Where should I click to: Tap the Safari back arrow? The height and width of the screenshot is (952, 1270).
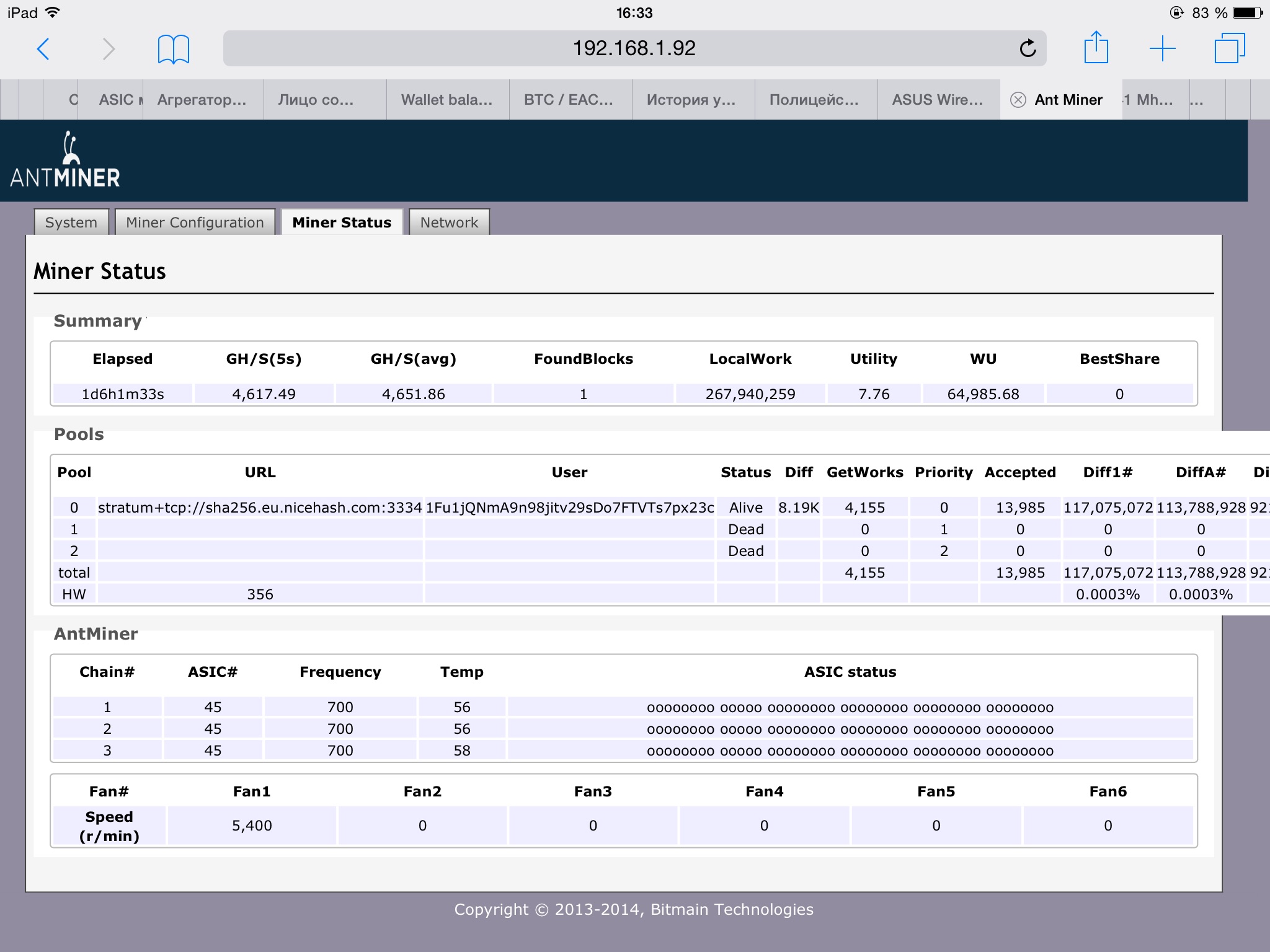pos(43,48)
